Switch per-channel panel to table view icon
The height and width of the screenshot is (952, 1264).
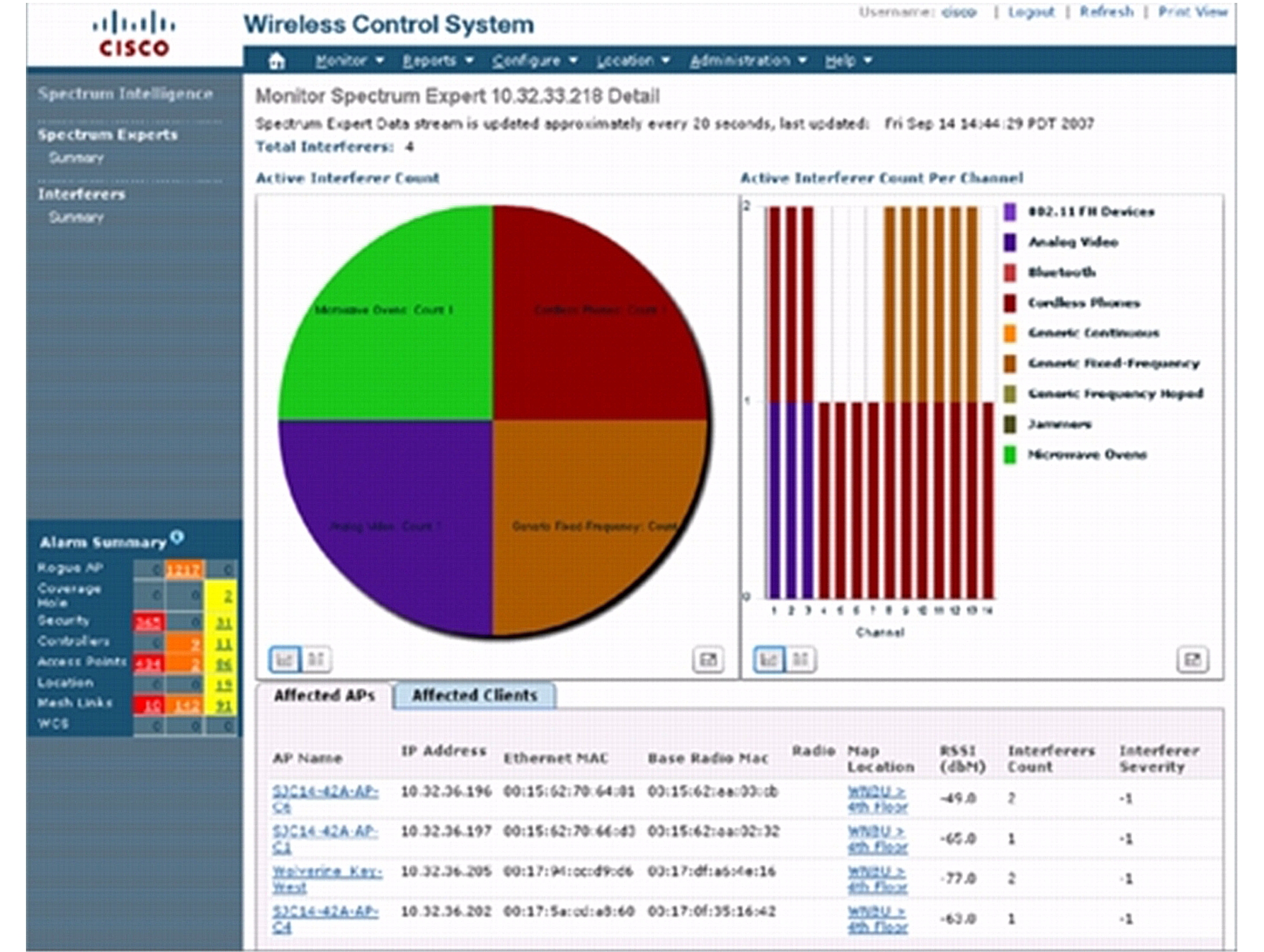pos(800,659)
